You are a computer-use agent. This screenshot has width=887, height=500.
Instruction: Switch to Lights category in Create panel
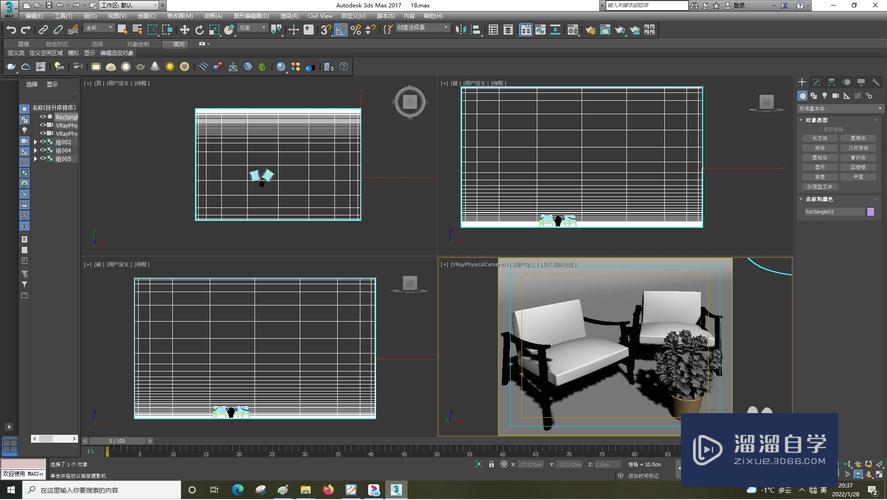tap(827, 96)
